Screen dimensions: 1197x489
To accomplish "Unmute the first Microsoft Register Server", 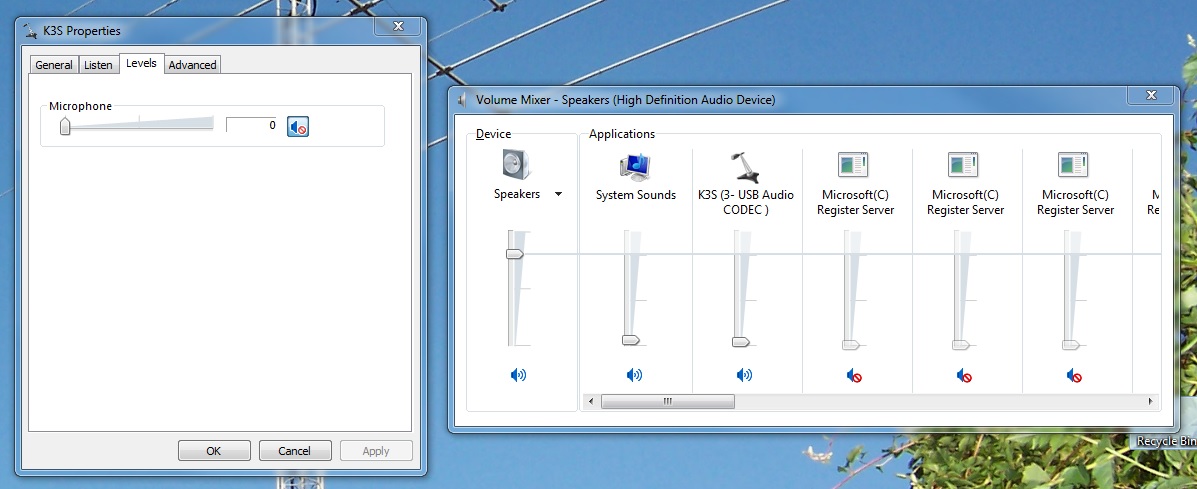I will (x=854, y=376).
